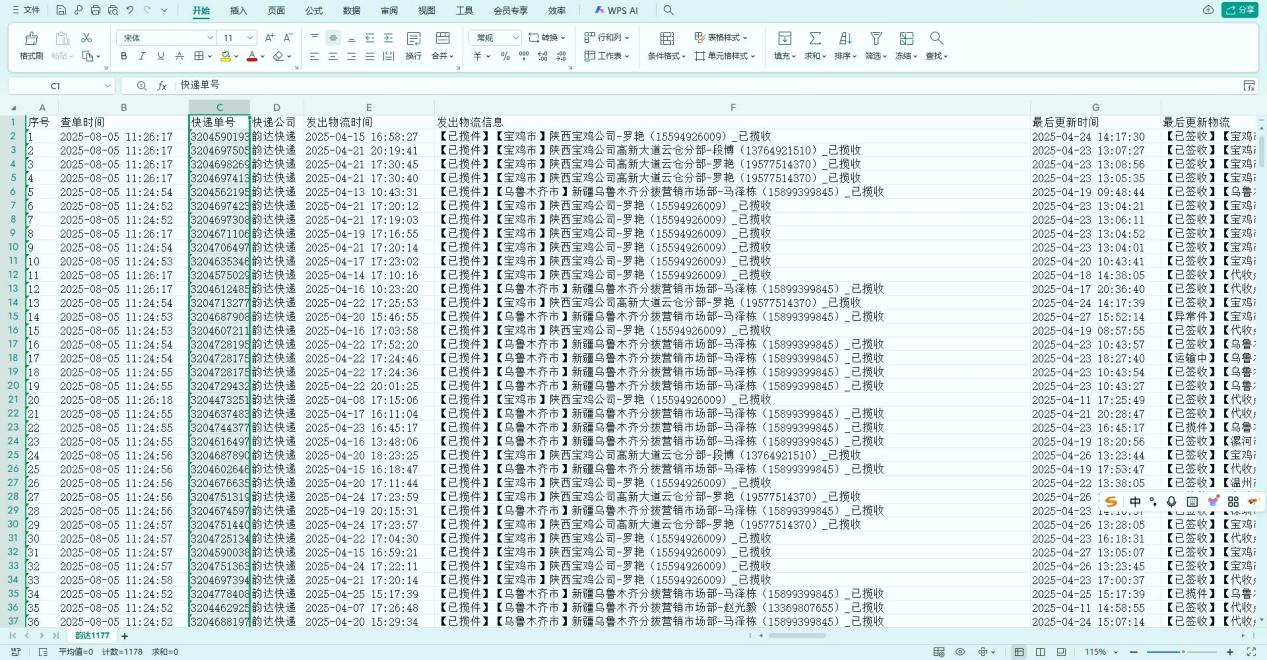Click the Find (查找) button
The width and height of the screenshot is (1267, 660).
coord(936,46)
